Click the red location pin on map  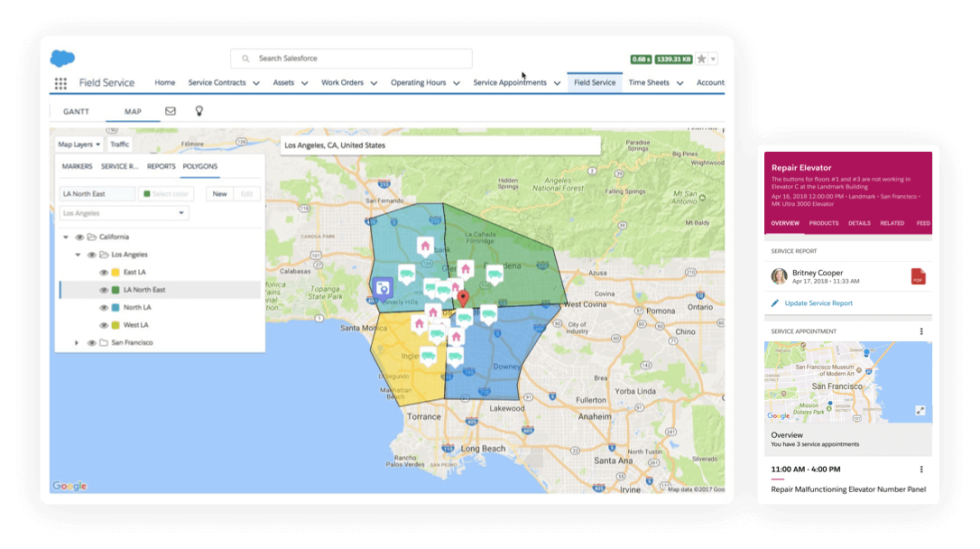(x=462, y=298)
